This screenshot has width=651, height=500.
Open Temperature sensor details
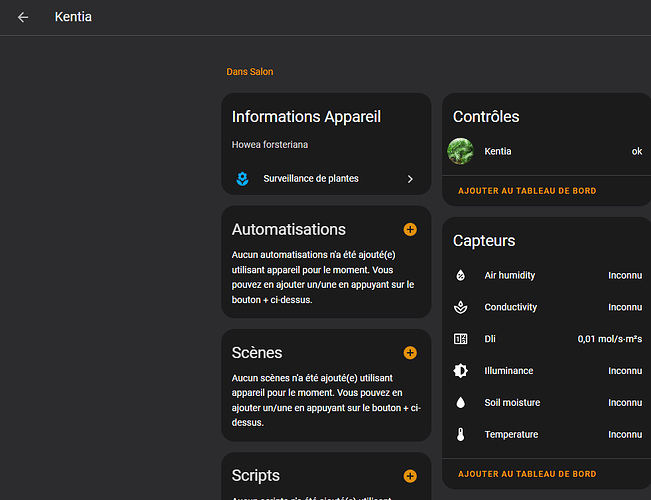point(546,434)
